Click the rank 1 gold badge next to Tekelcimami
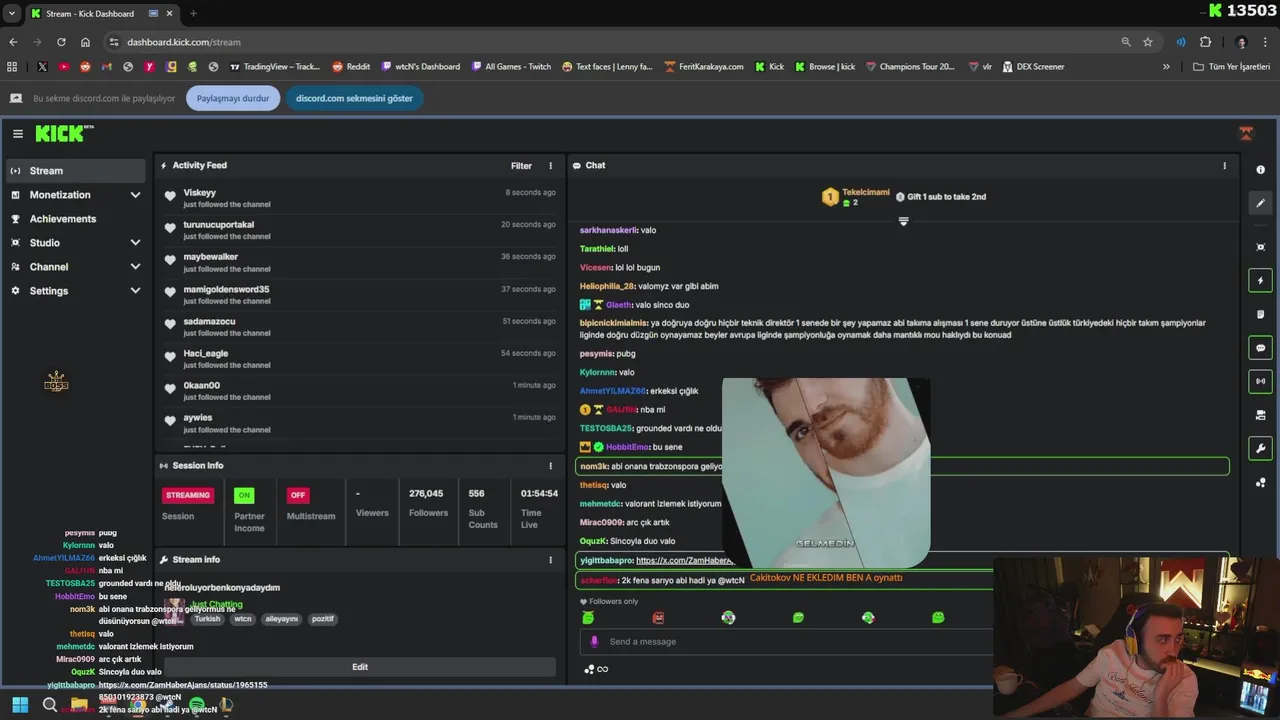1280x720 pixels. click(x=830, y=197)
